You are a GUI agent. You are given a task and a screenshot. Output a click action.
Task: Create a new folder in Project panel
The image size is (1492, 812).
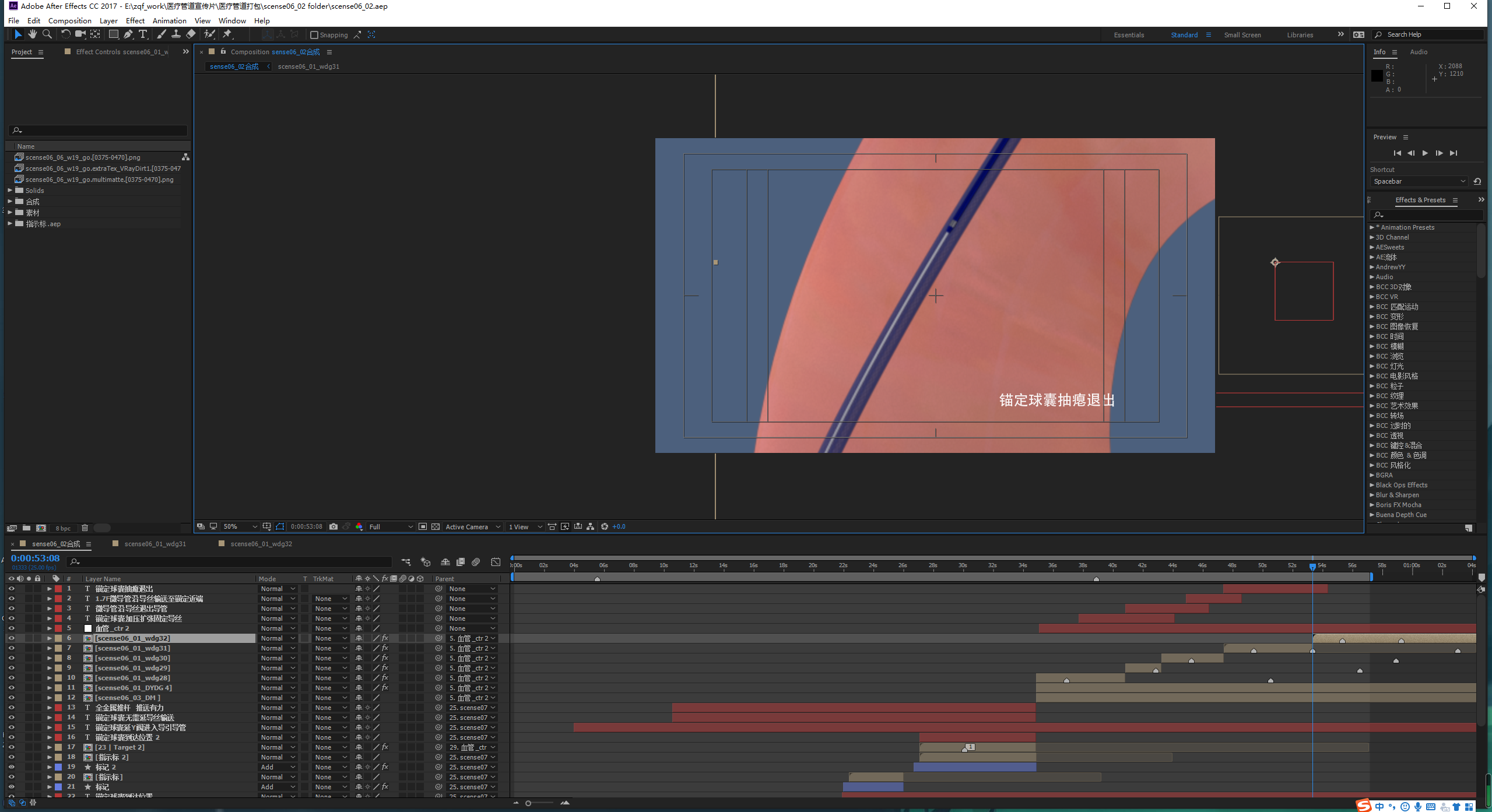coord(26,528)
